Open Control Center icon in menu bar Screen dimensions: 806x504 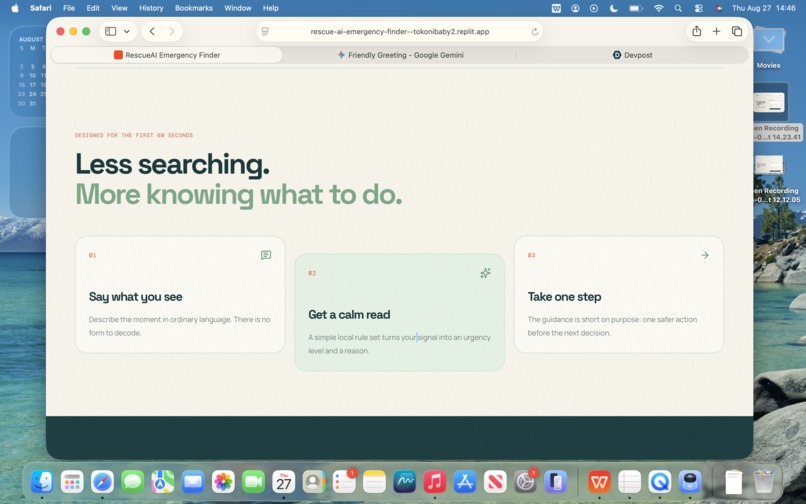(699, 8)
